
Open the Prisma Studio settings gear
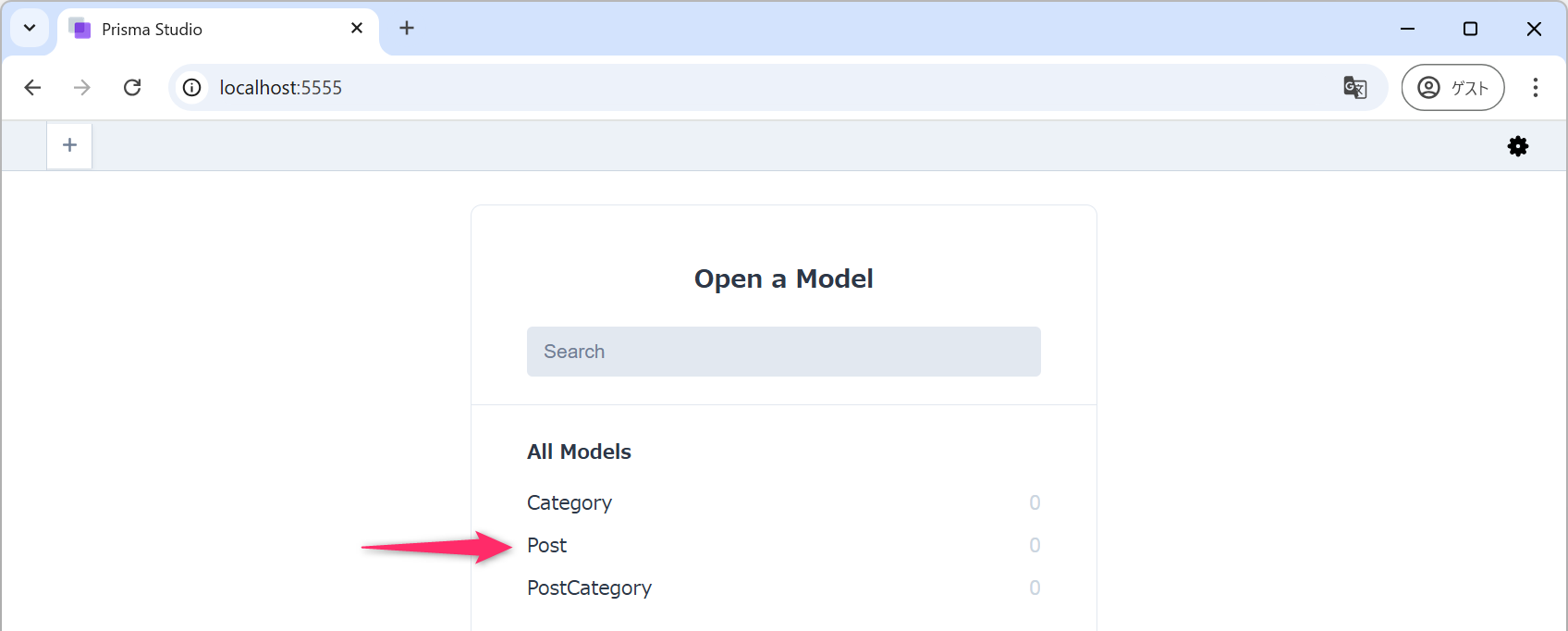1517,146
